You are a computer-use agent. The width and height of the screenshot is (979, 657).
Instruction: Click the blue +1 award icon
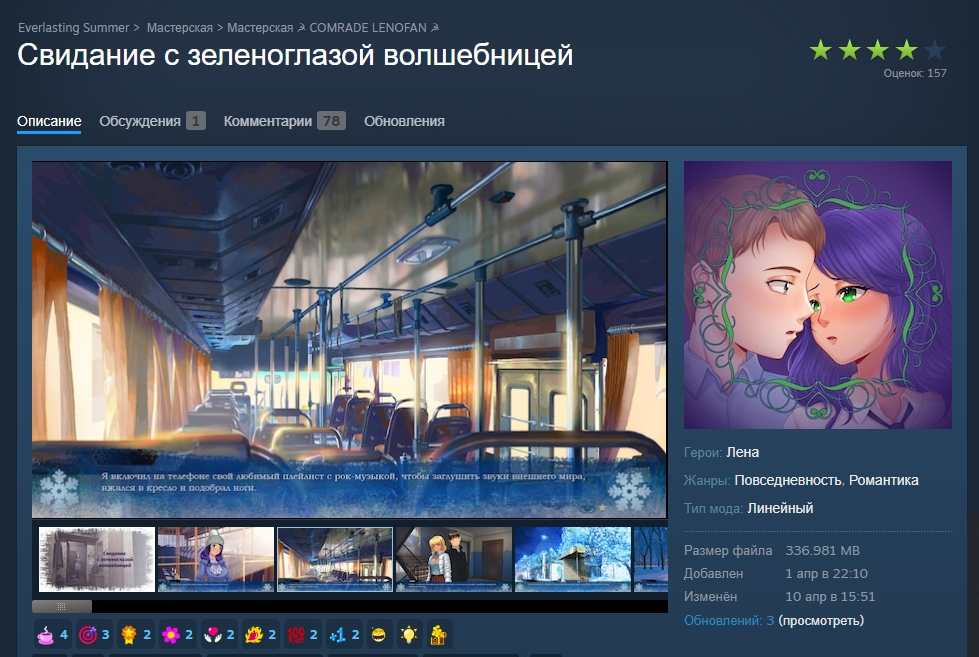tap(337, 635)
